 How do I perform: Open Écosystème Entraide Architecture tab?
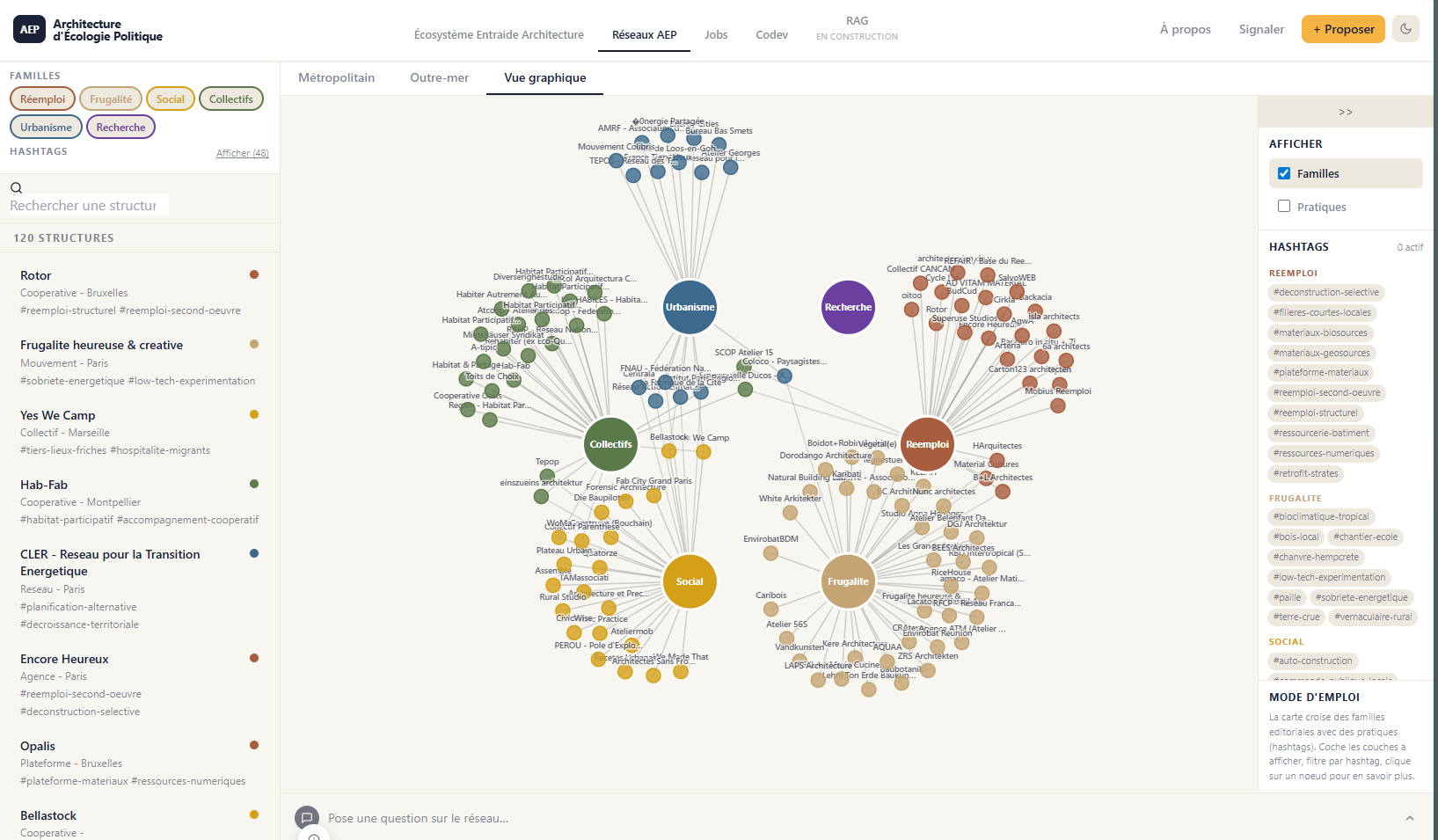tap(499, 35)
